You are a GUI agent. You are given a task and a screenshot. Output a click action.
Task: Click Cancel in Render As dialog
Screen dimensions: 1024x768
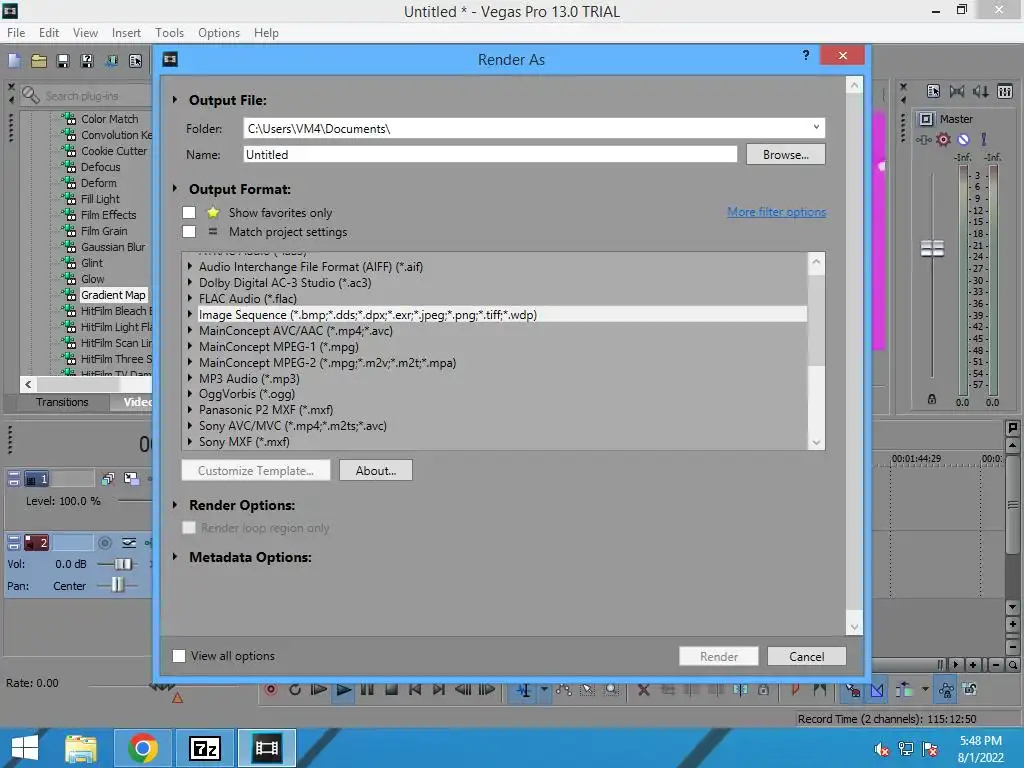[807, 656]
